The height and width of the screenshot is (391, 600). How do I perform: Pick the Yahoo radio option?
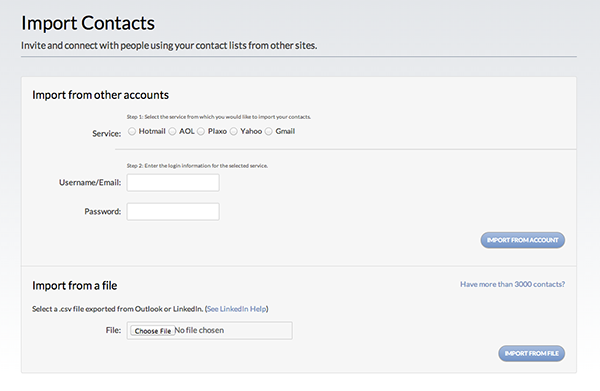234,132
